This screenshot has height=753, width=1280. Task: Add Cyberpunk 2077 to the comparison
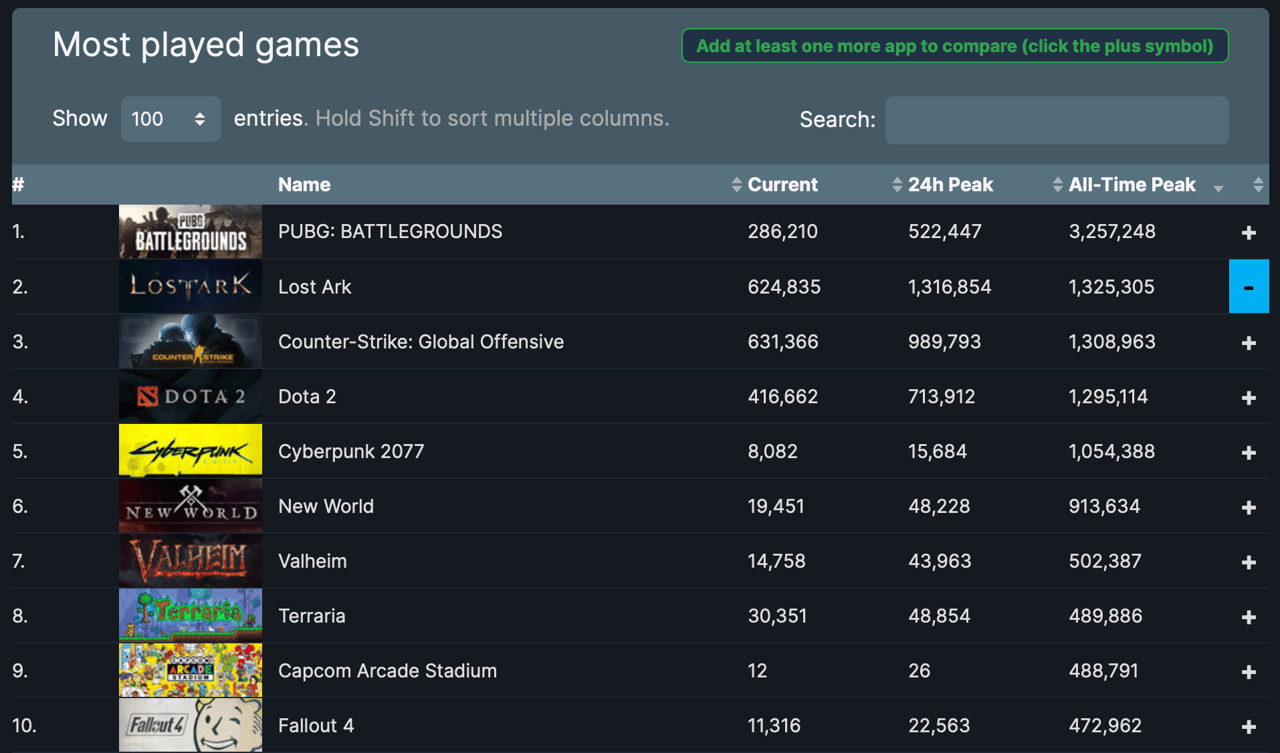click(x=1248, y=450)
